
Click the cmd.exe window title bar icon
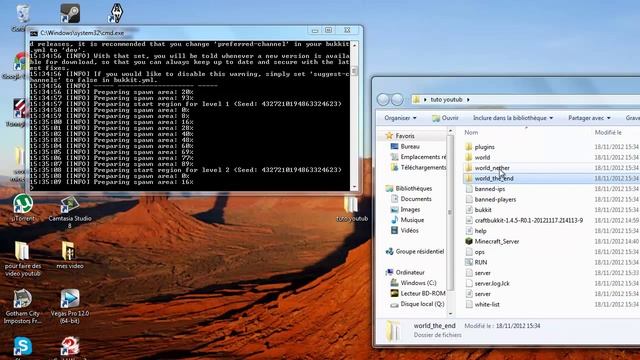(x=34, y=33)
